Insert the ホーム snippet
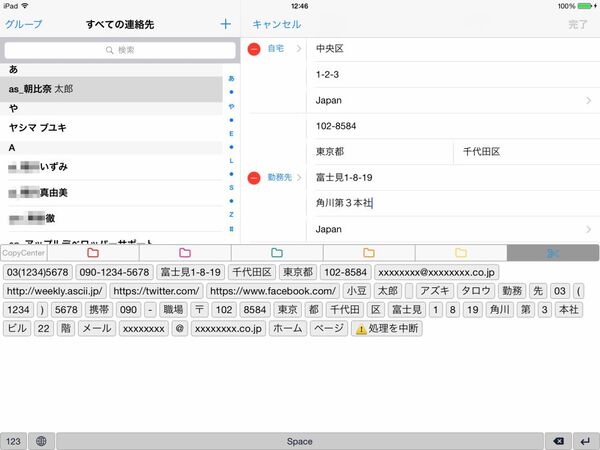This screenshot has width=600, height=450. [x=288, y=328]
